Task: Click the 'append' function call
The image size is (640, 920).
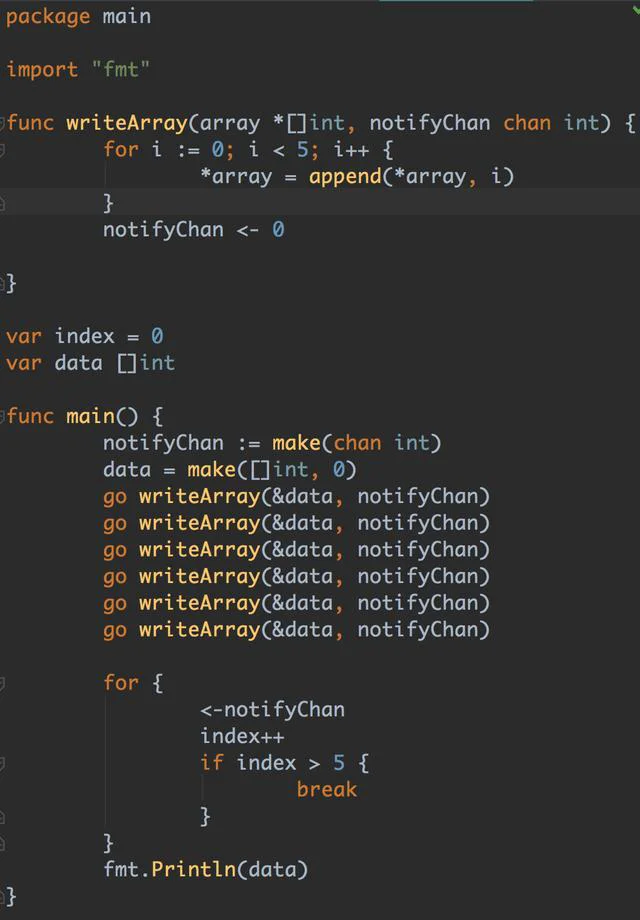Action: coord(346,177)
